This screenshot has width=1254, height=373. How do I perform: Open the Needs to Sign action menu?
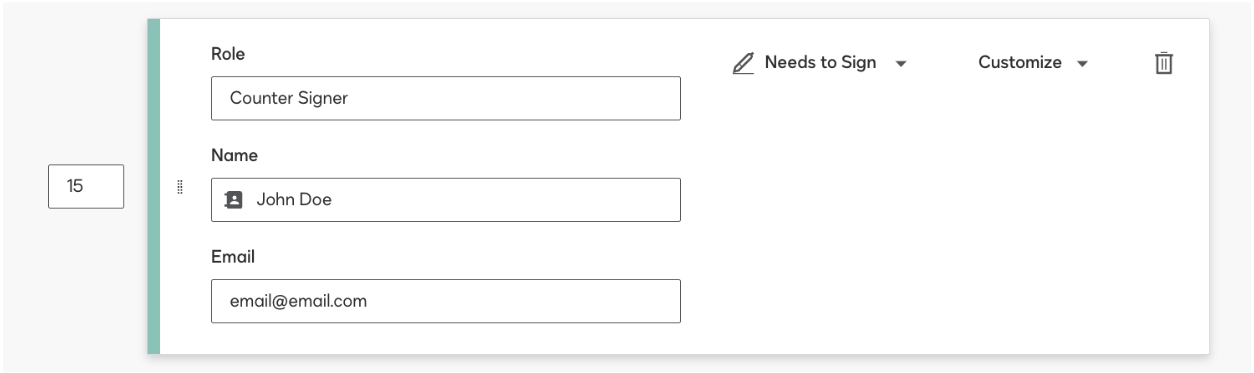[x=820, y=63]
